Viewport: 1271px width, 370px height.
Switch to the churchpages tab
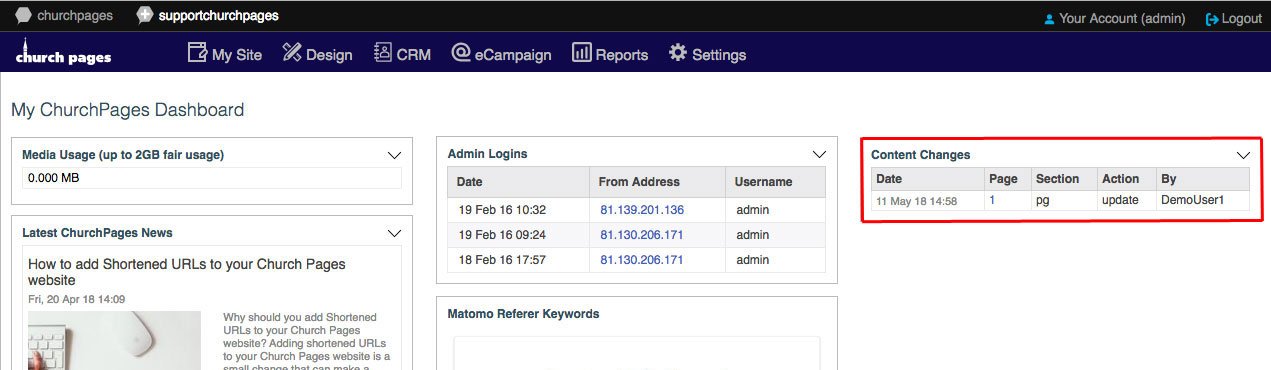point(64,15)
